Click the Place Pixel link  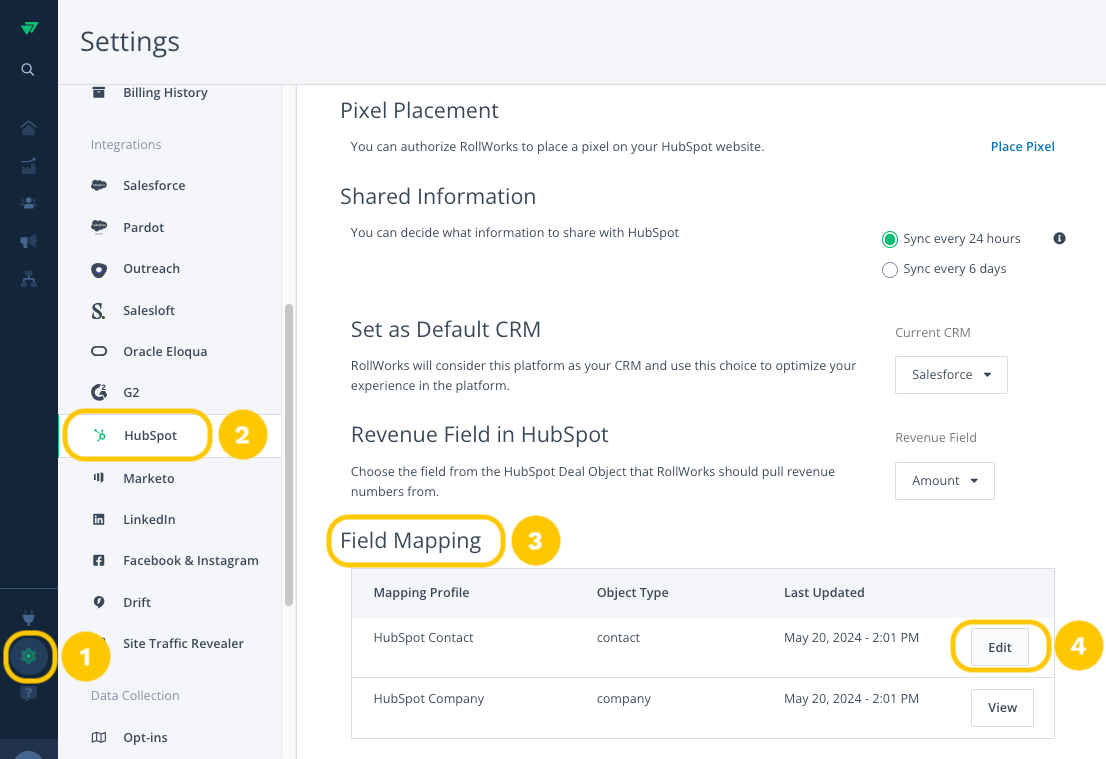(1022, 146)
